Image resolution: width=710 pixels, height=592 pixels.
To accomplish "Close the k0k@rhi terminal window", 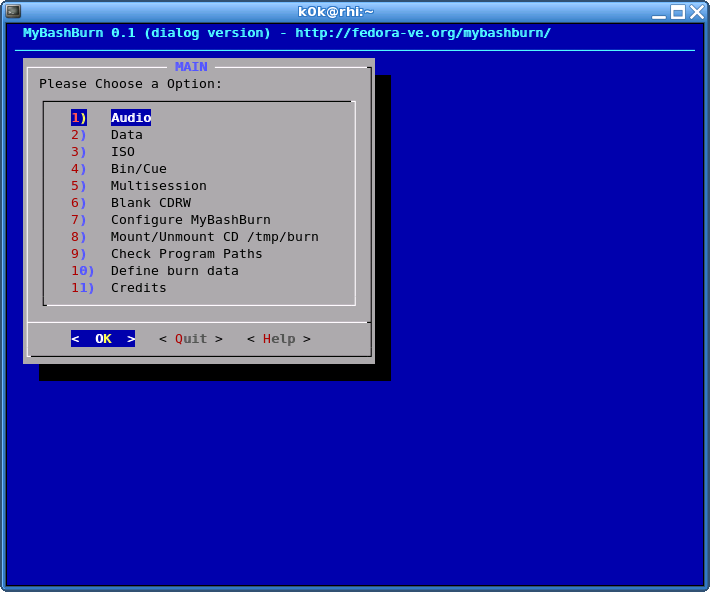I will (x=697, y=12).
